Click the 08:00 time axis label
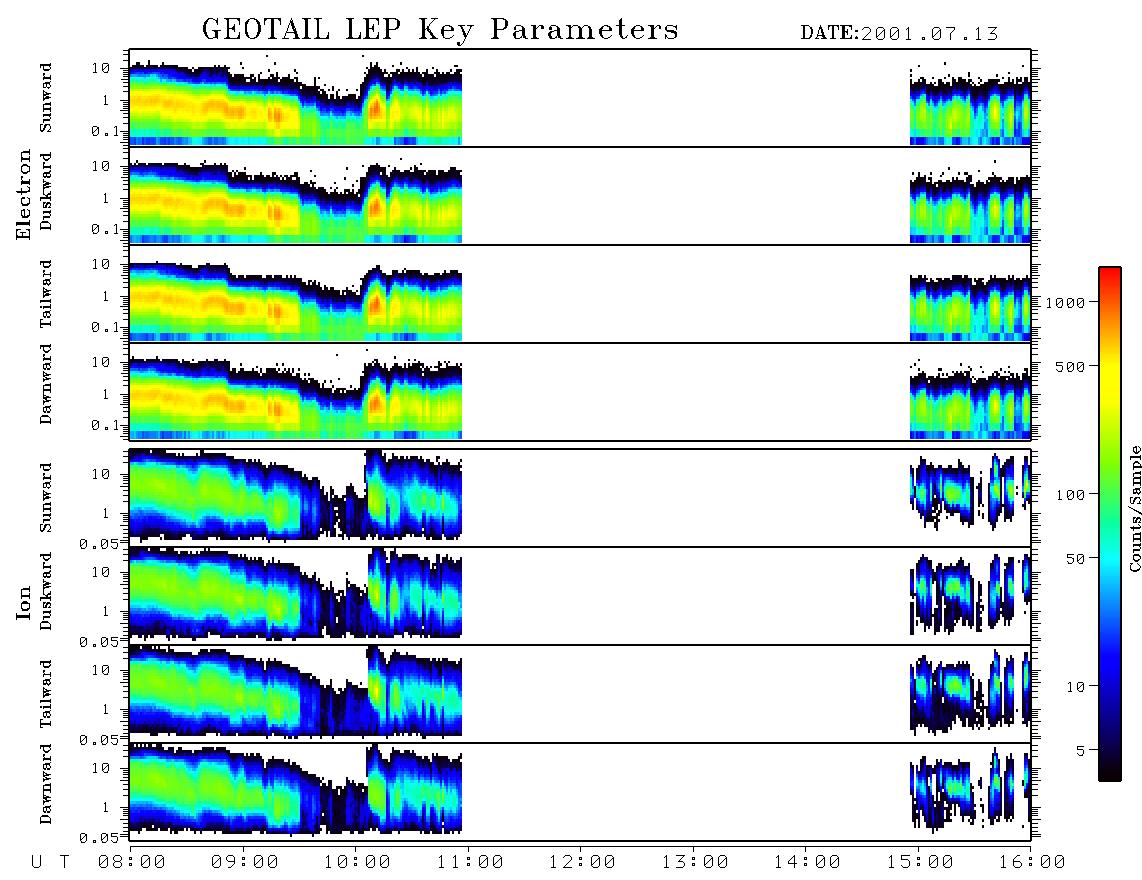This screenshot has height=880, width=1142. (132, 863)
